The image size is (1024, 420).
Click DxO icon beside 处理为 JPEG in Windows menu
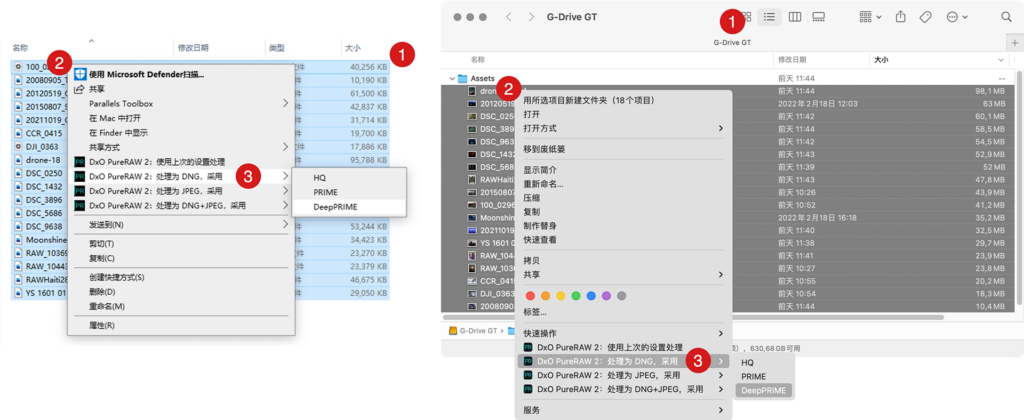(x=80, y=191)
